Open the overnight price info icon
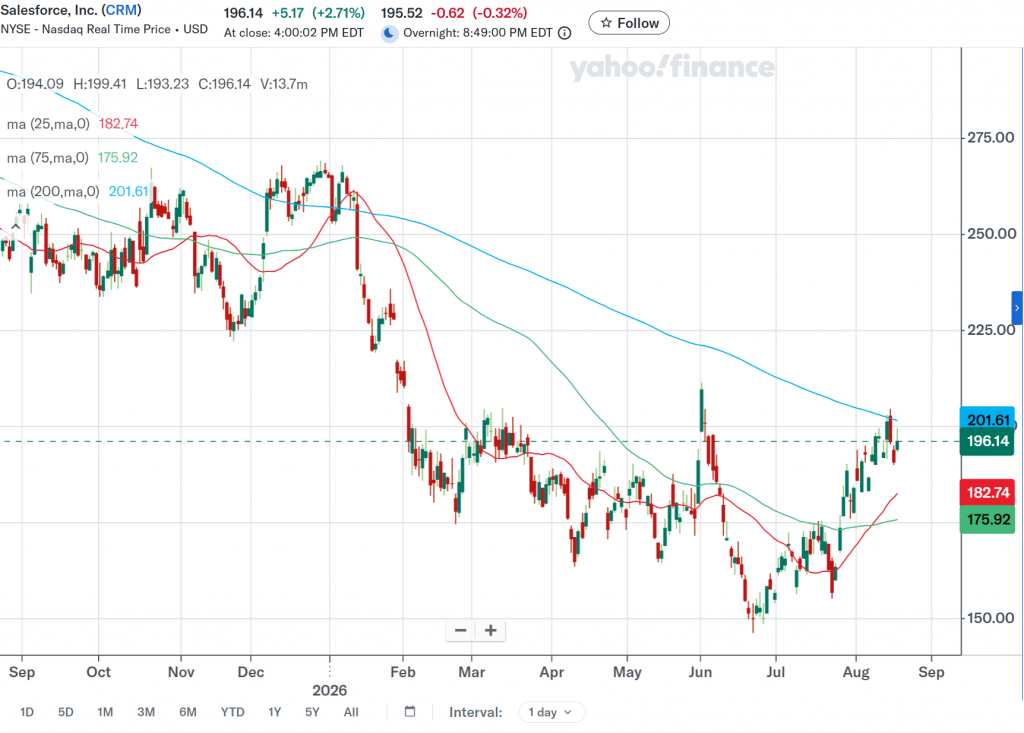The height and width of the screenshot is (733, 1024). click(x=565, y=33)
